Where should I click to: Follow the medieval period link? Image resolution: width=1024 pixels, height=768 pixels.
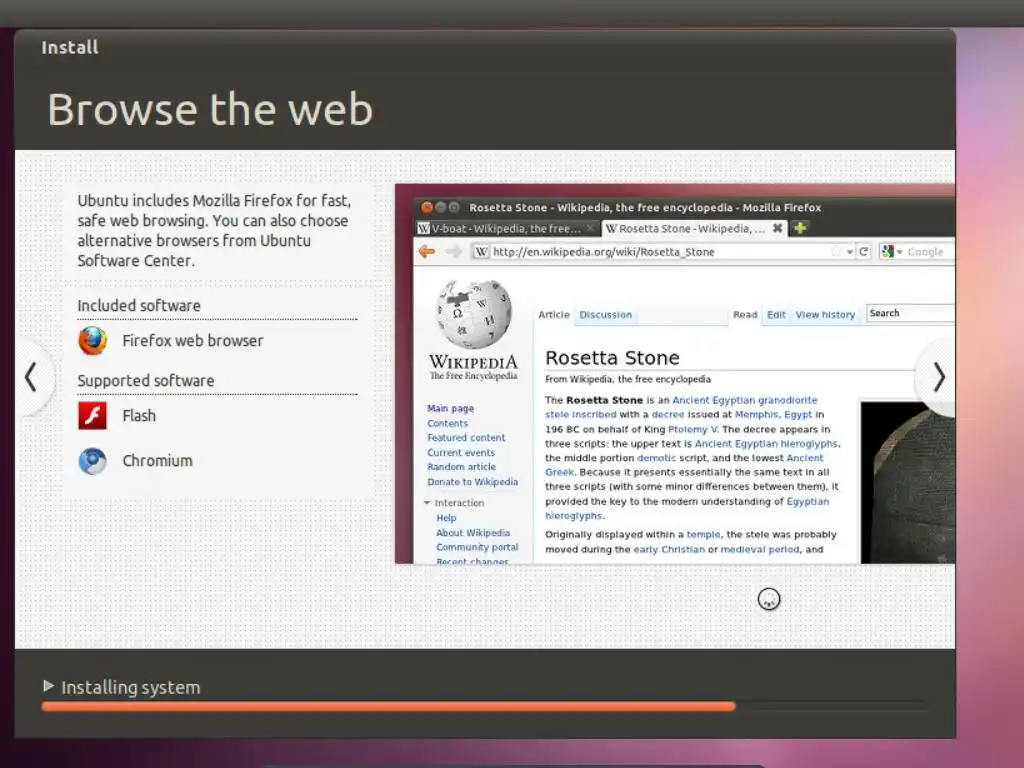760,550
